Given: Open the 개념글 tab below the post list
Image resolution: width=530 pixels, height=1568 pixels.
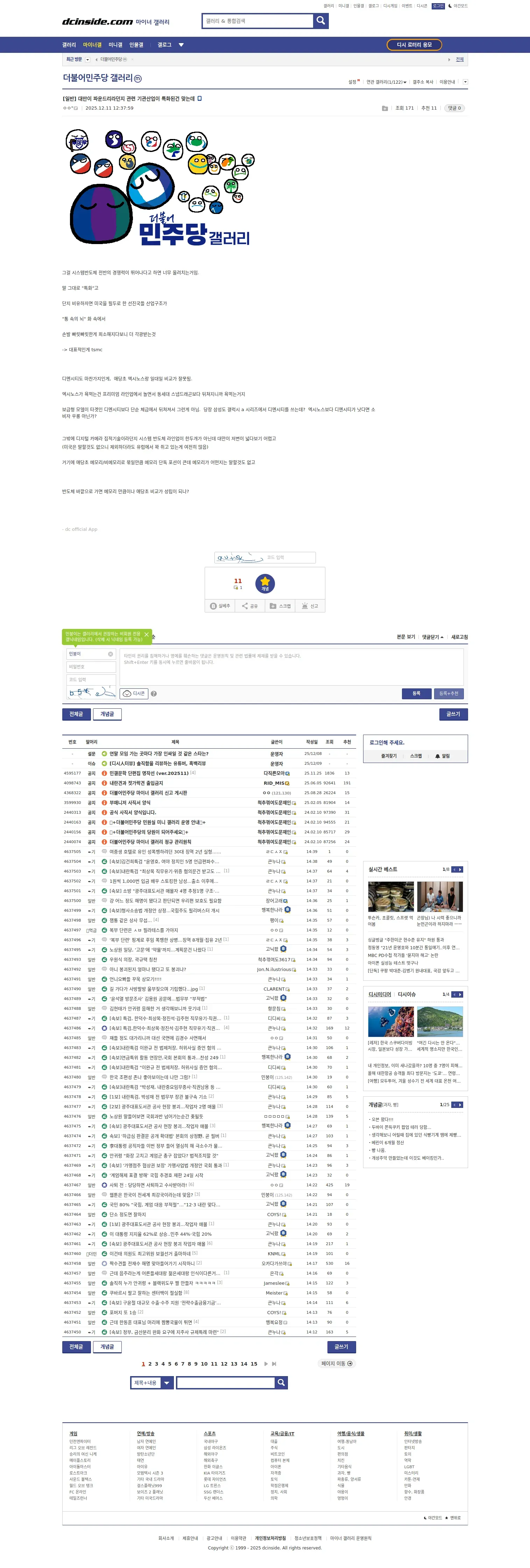Looking at the screenshot, I should coord(107,1347).
